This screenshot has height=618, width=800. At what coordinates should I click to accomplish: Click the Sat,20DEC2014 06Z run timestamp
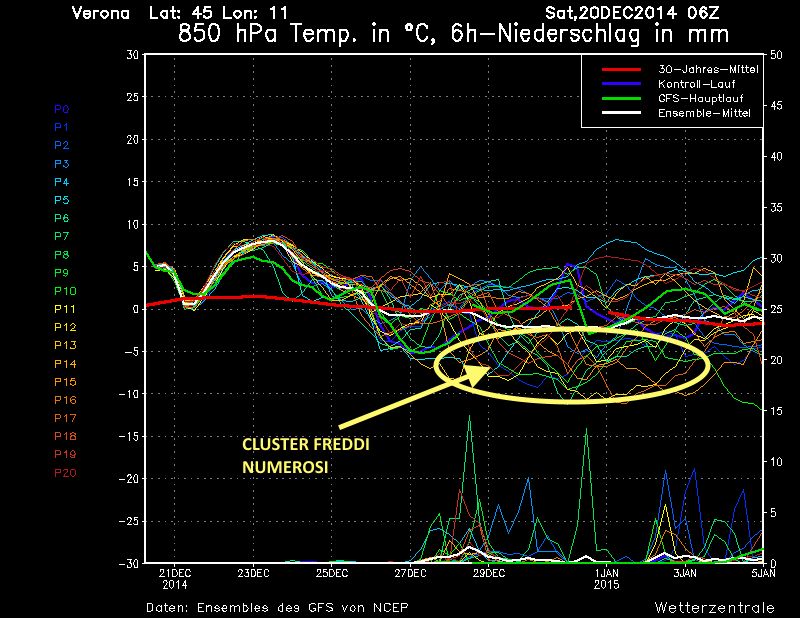pyautogui.click(x=632, y=13)
